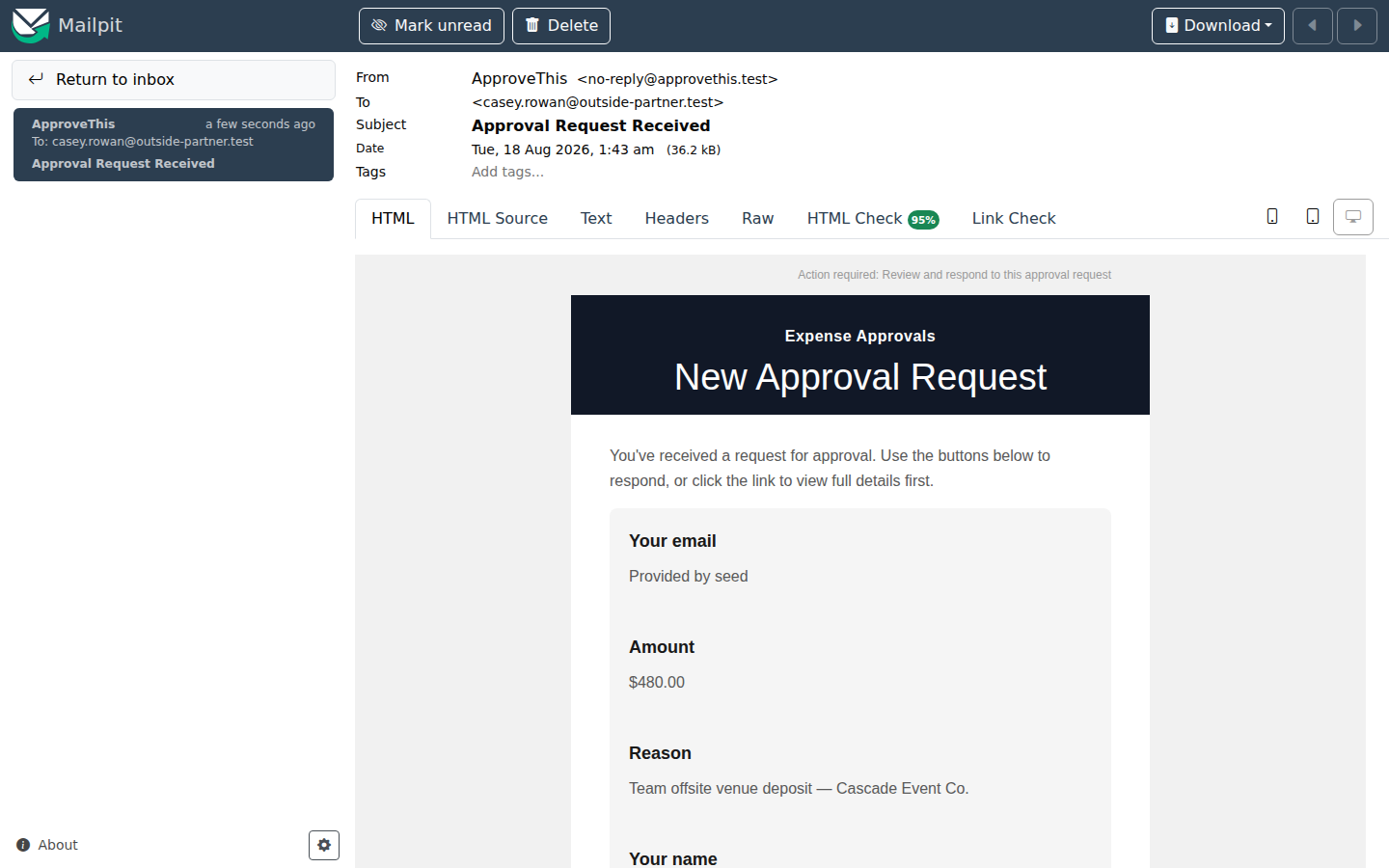Click the subject Approval Request Received
The height and width of the screenshot is (868, 1389).
590,125
